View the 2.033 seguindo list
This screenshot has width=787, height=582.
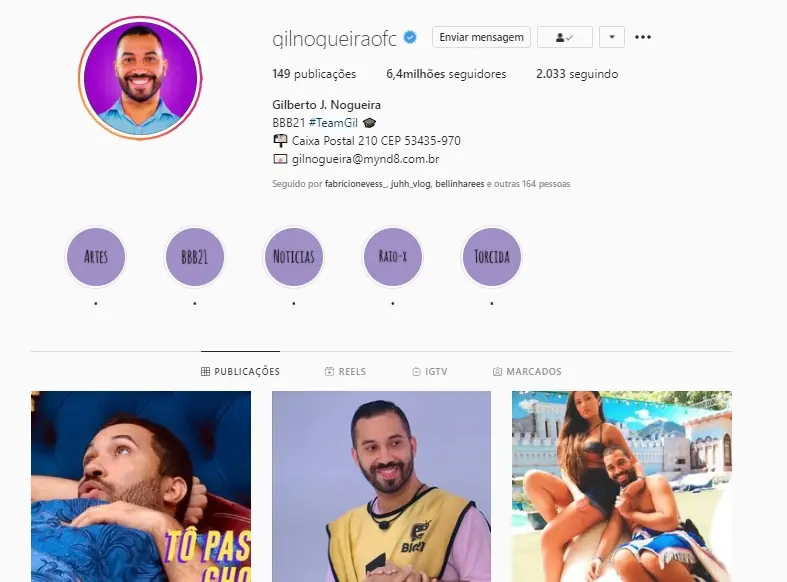(577, 74)
